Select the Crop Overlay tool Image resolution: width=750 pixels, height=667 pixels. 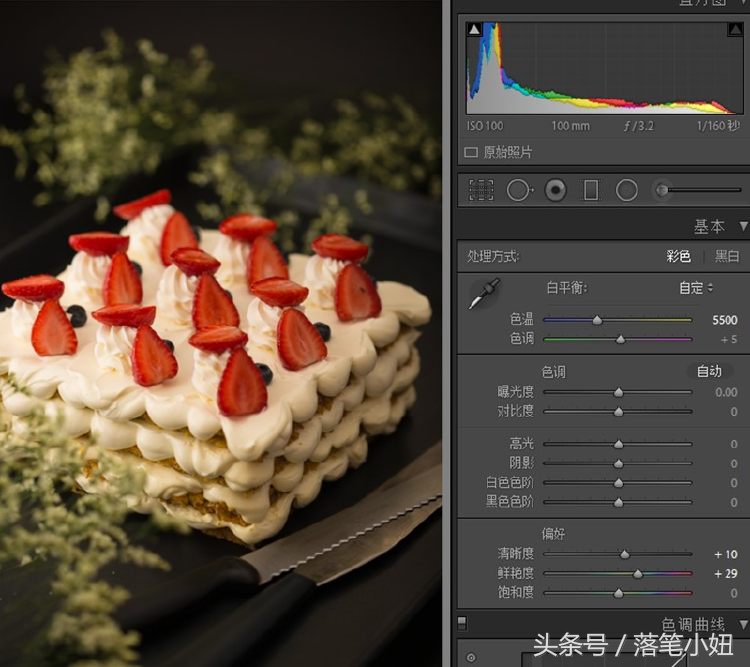coord(481,190)
